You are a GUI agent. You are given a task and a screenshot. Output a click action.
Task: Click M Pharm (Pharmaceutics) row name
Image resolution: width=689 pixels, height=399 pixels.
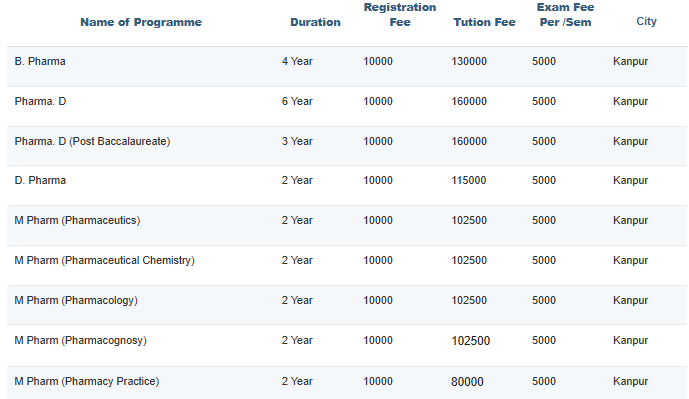[77, 220]
